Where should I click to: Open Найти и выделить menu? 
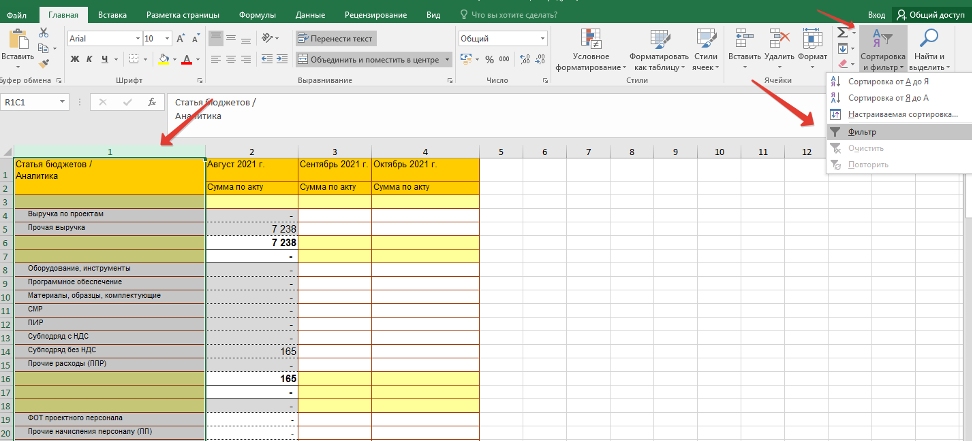[x=929, y=50]
